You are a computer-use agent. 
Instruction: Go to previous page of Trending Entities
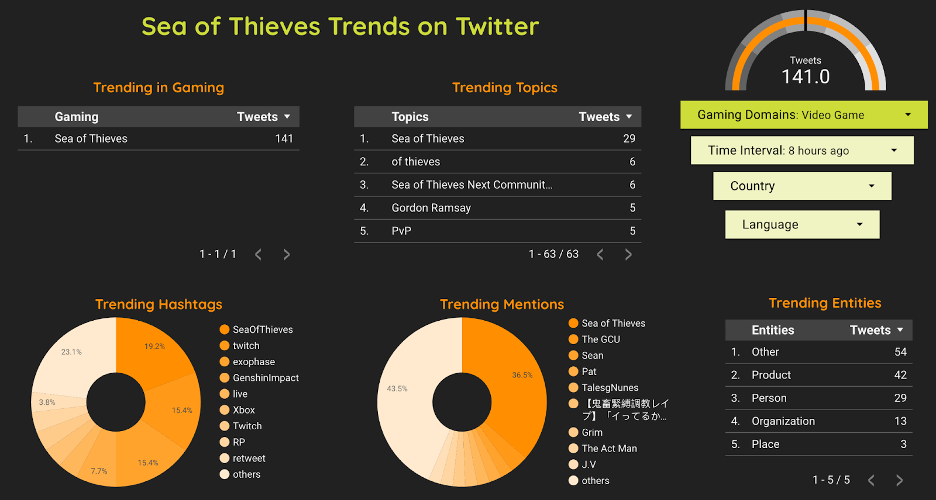(871, 480)
